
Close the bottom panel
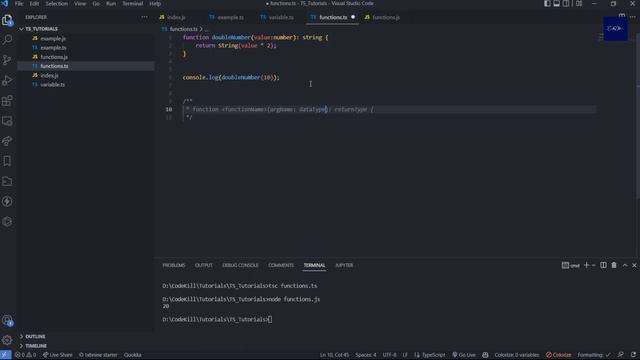[634, 265]
